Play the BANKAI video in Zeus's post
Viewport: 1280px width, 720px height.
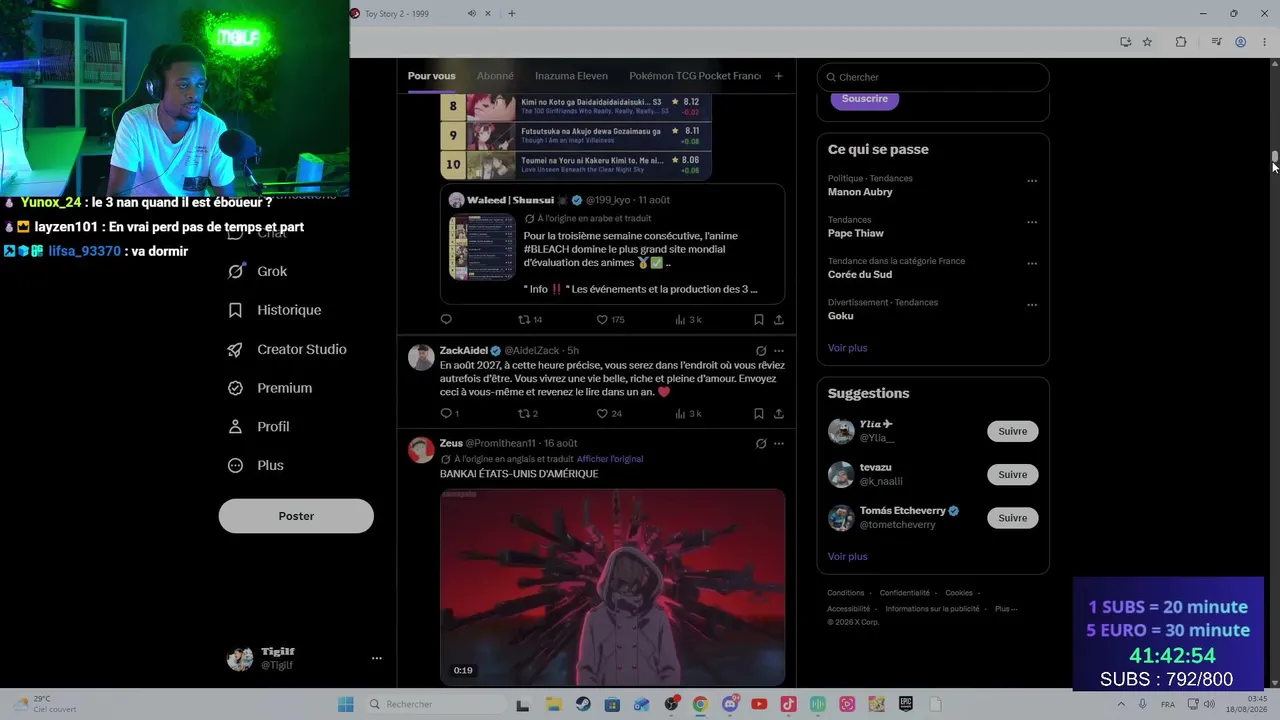(612, 587)
